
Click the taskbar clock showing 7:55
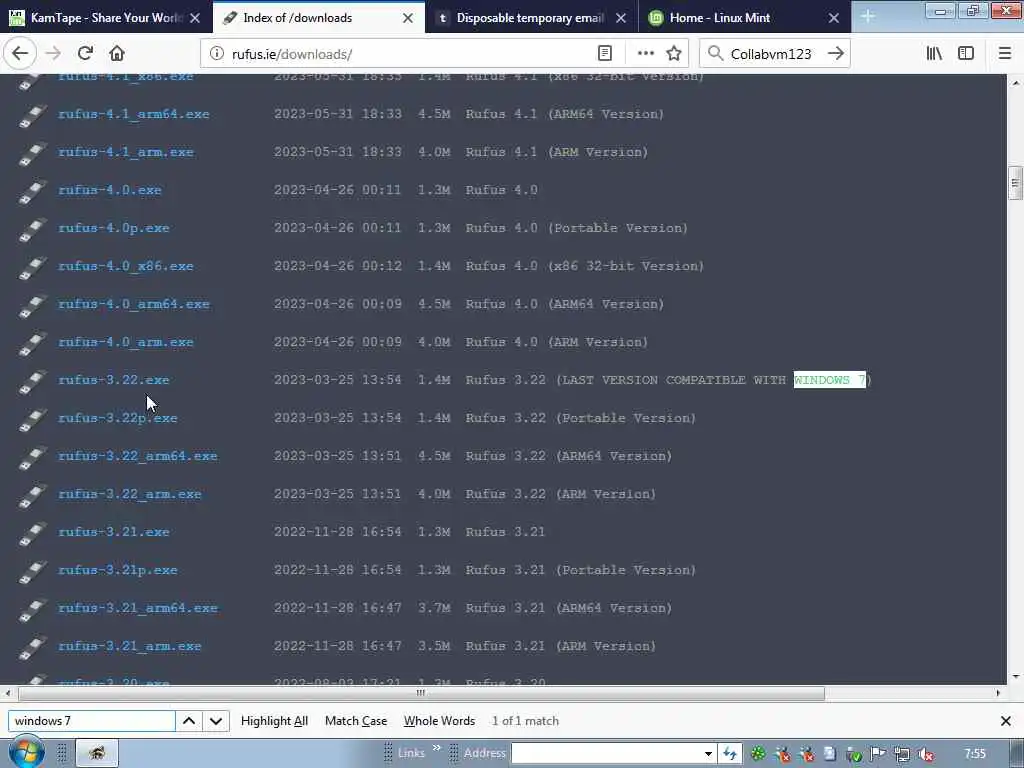click(x=975, y=754)
